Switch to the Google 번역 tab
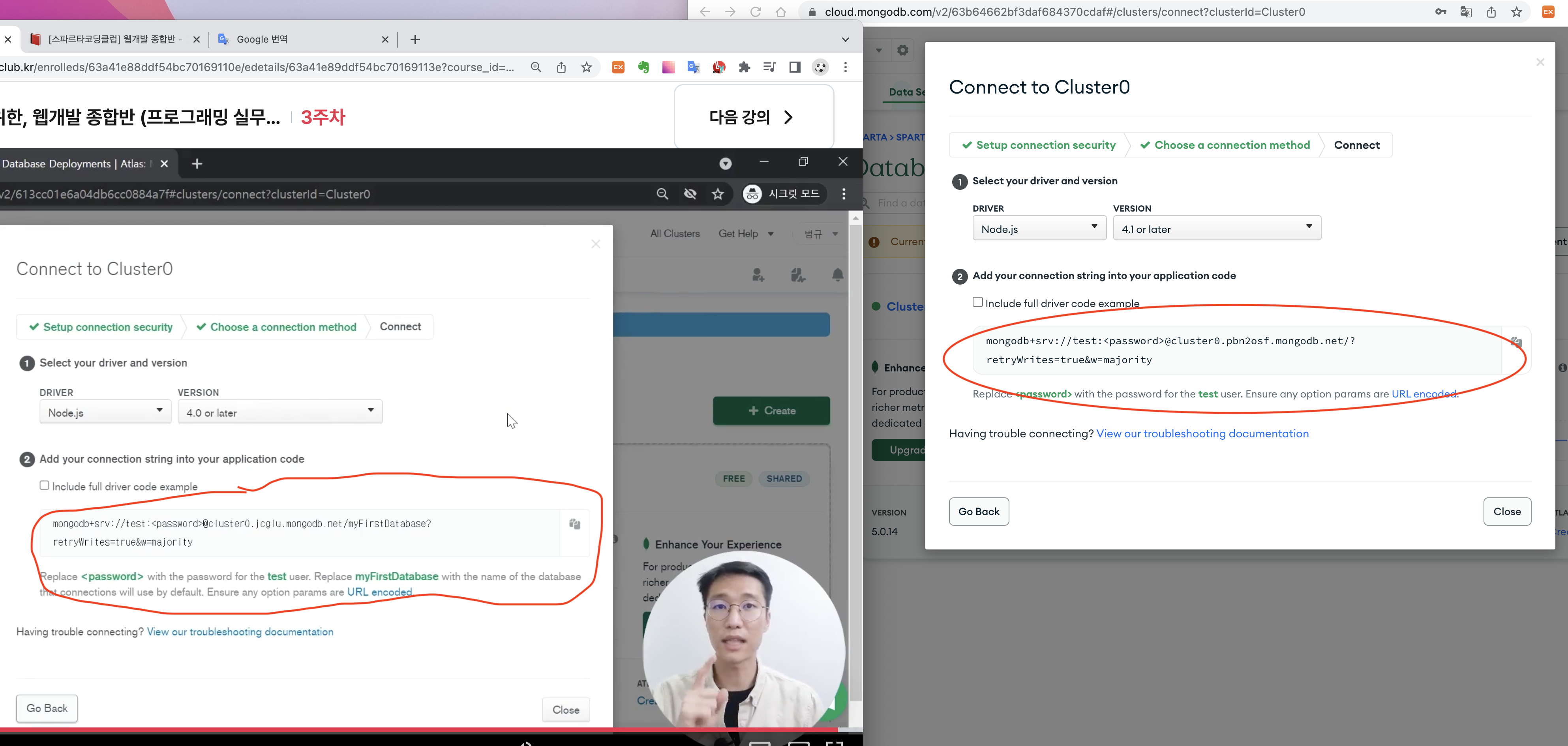Image resolution: width=1568 pixels, height=746 pixels. (303, 39)
